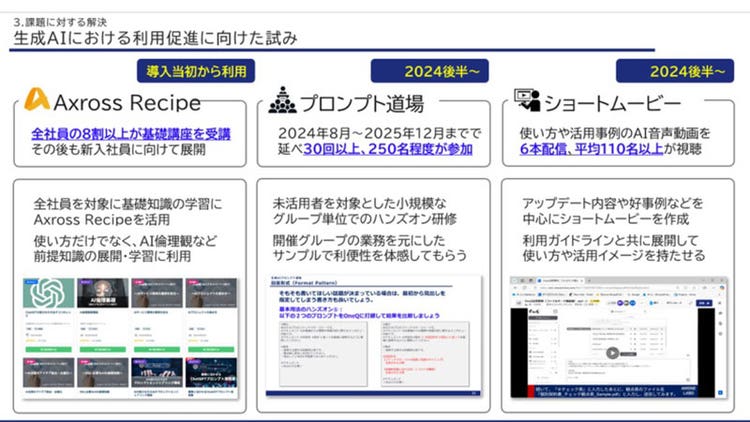The width and height of the screenshot is (750, 422).
Task: Click the text 開催グループの業務を元にした
Action: [x=359, y=240]
